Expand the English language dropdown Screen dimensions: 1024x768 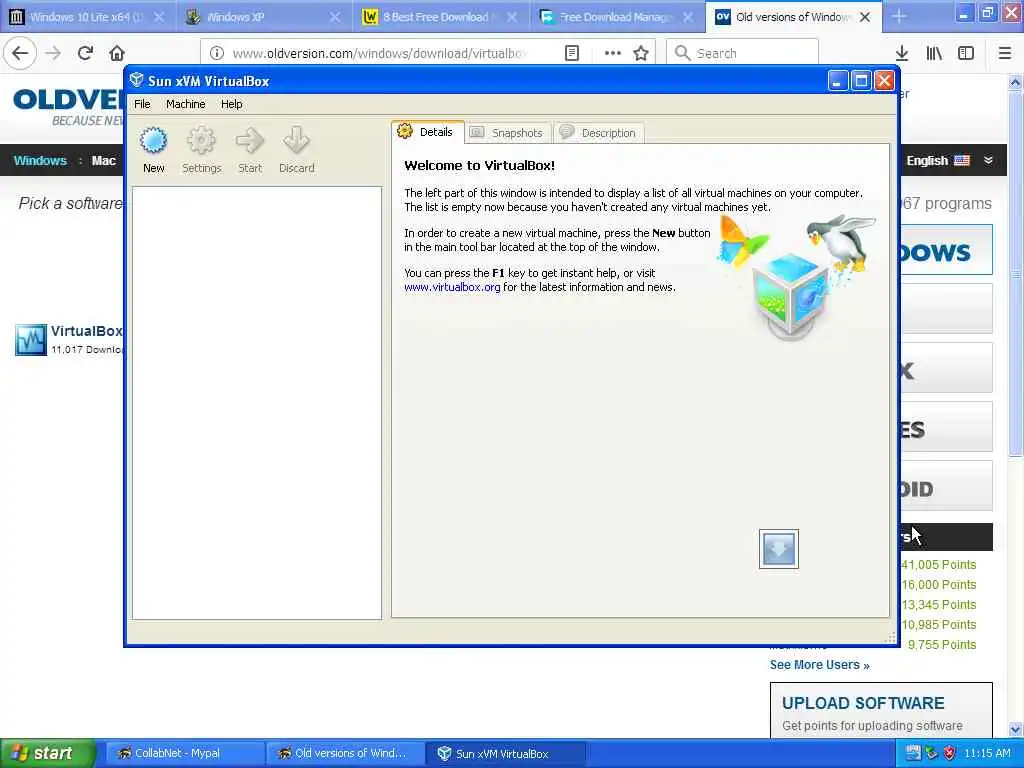(988, 160)
